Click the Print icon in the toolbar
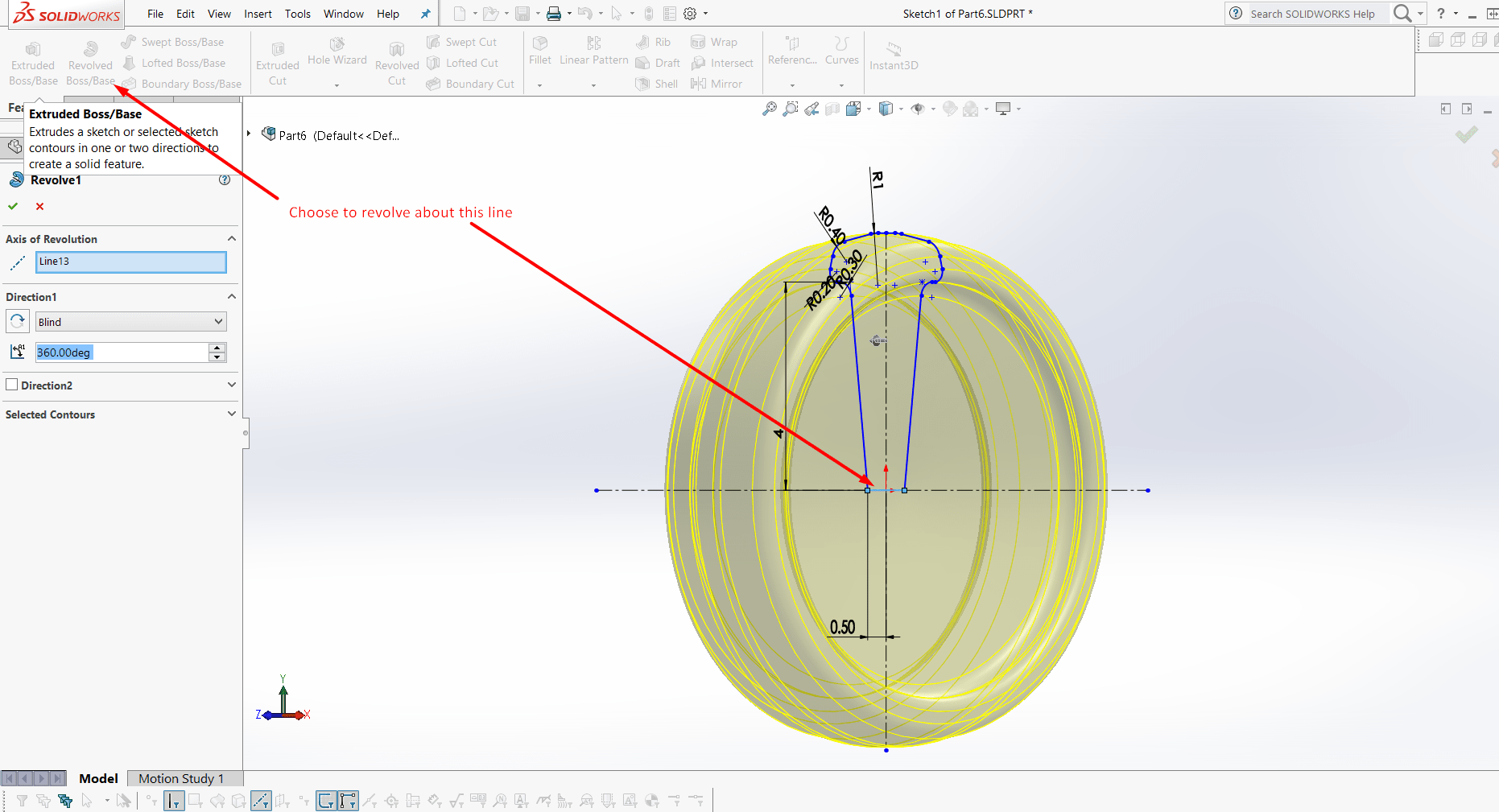Screen dimensions: 1499x812 tap(554, 14)
